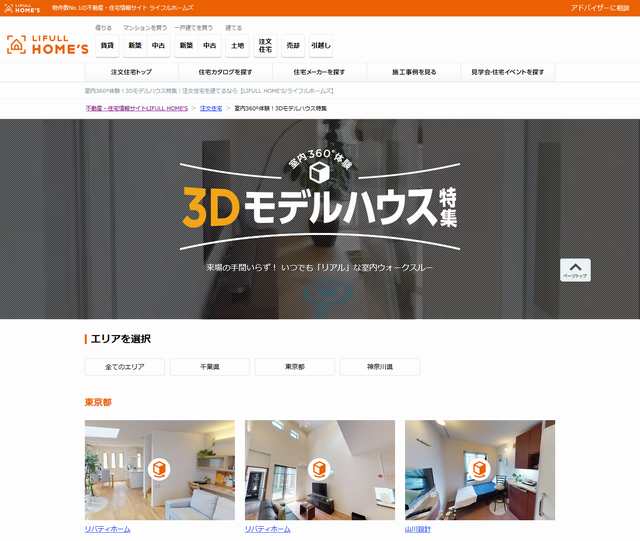The height and width of the screenshot is (541, 640).
Task: Click 3D cube icon on the white sofa room photo
Action: 160,469
